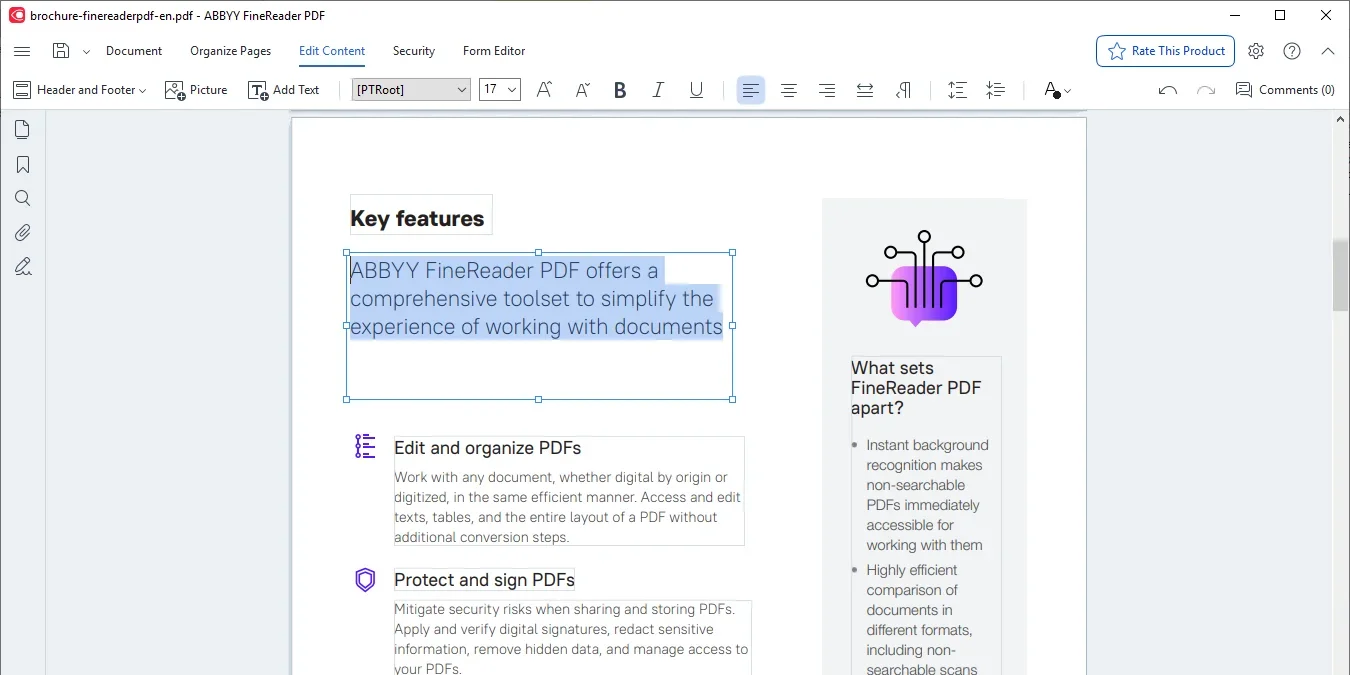Adjust paragraph spacing
The image size is (1350, 675).
[x=995, y=90]
